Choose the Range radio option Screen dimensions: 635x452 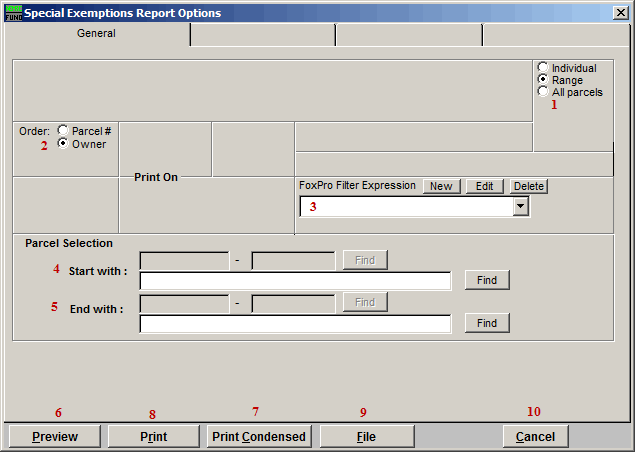point(543,80)
